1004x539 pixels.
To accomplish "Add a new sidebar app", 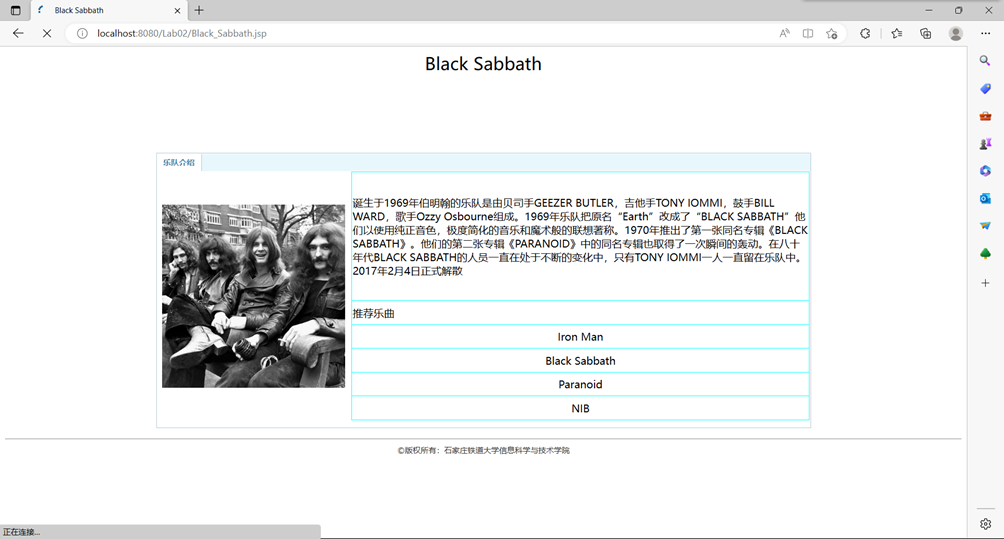I will point(985,283).
